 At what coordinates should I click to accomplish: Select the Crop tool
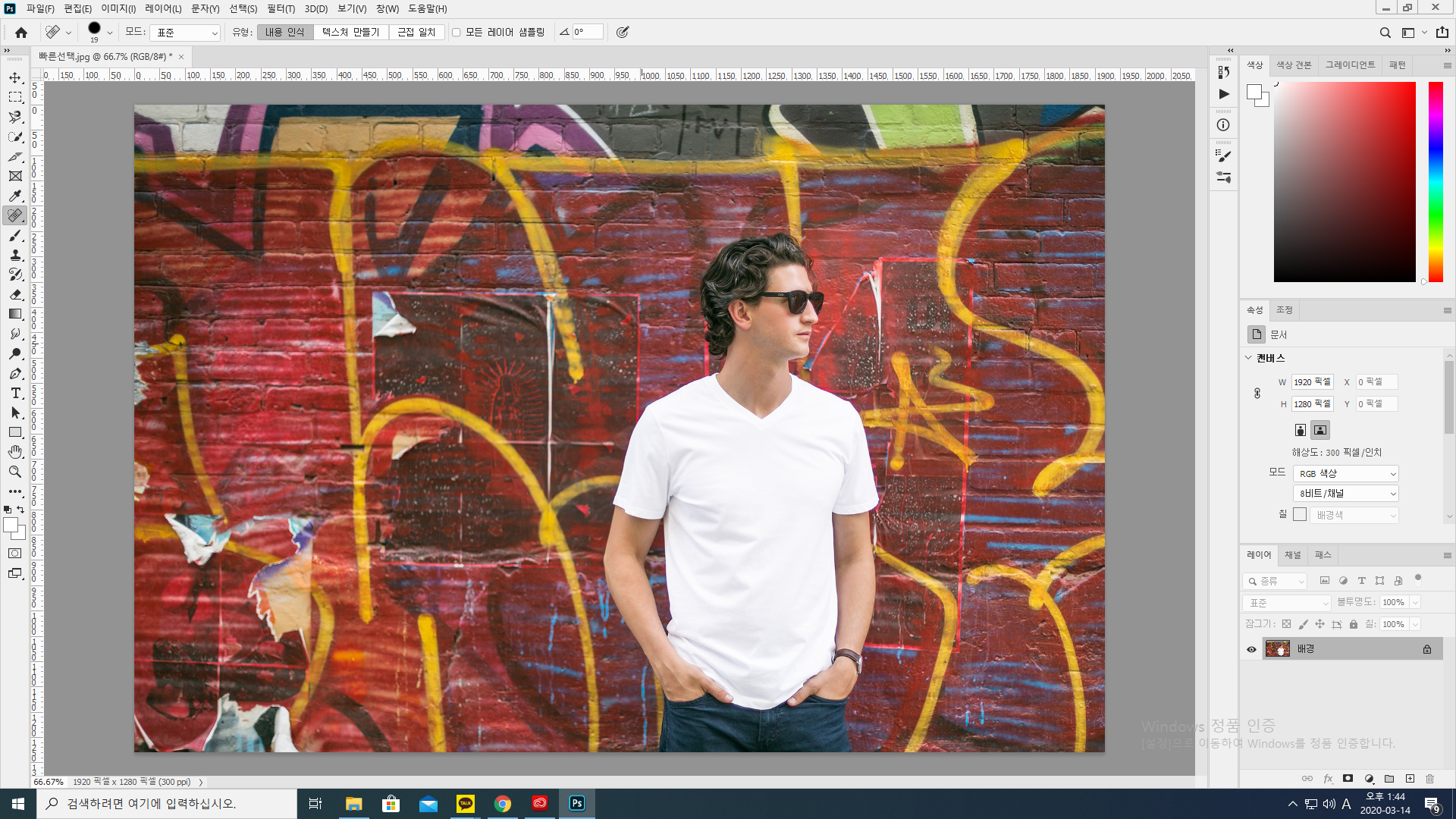pos(15,156)
